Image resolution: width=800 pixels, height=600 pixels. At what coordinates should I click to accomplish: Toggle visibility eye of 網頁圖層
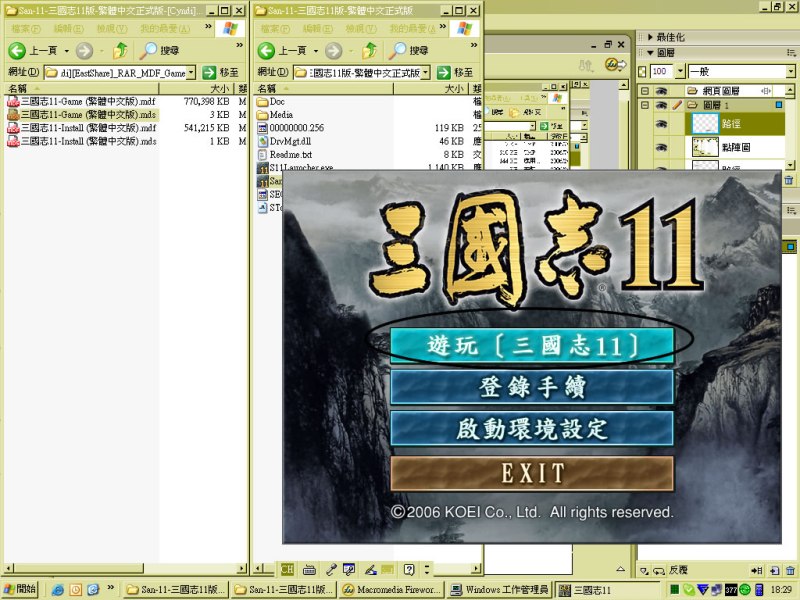click(x=662, y=91)
